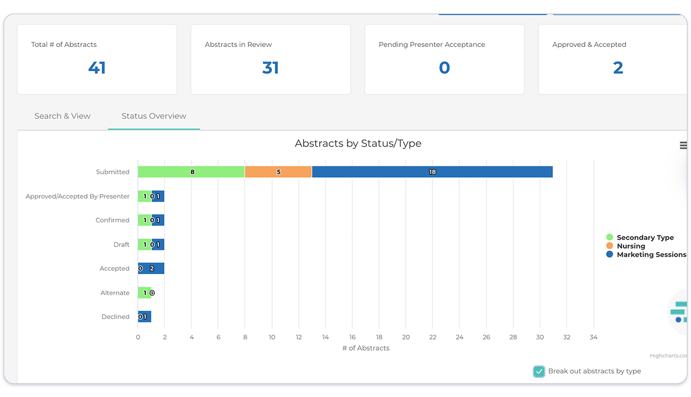The width and height of the screenshot is (691, 397).
Task: Click the 'Accepted' axis label
Action: (115, 268)
